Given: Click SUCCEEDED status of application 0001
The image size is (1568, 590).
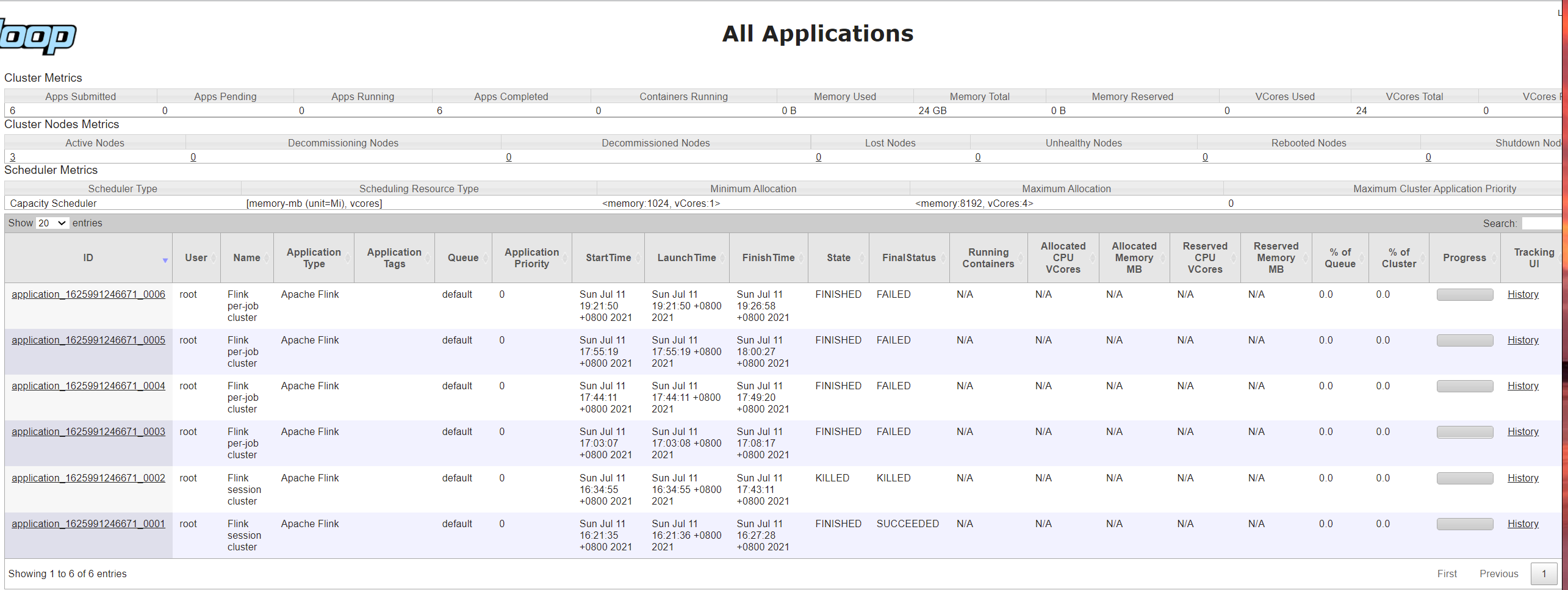Looking at the screenshot, I should (908, 524).
